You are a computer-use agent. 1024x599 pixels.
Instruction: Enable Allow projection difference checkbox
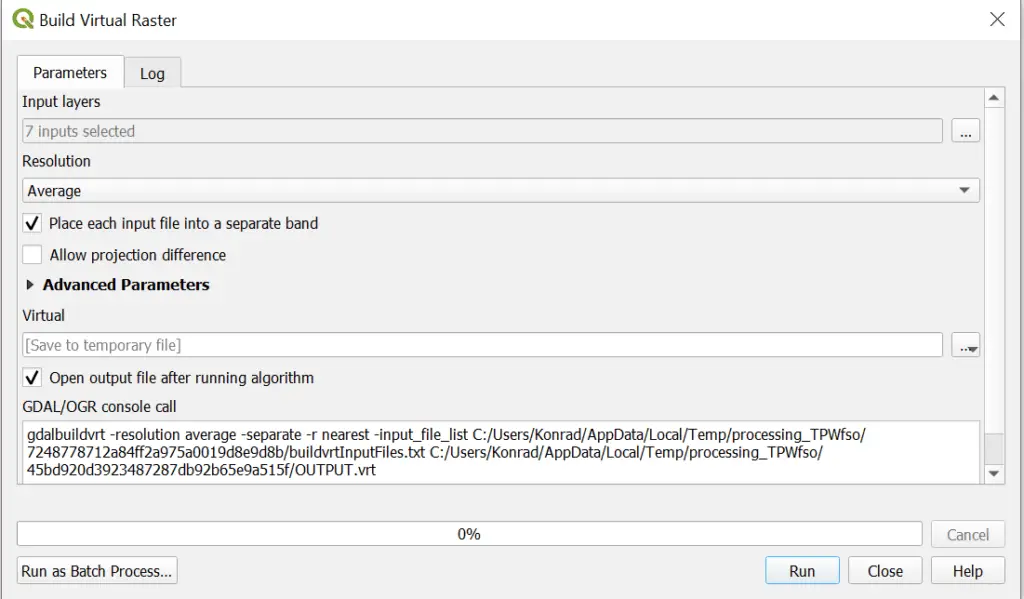32,255
